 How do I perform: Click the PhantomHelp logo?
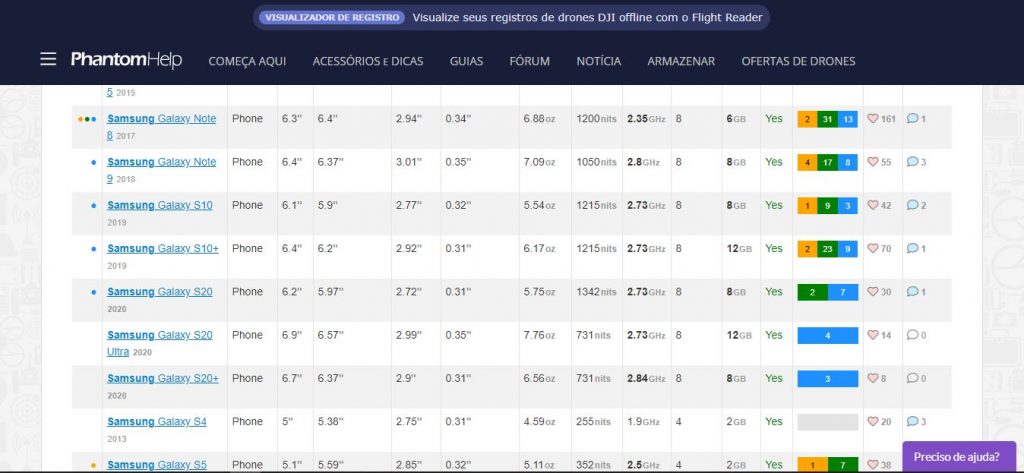pos(126,59)
